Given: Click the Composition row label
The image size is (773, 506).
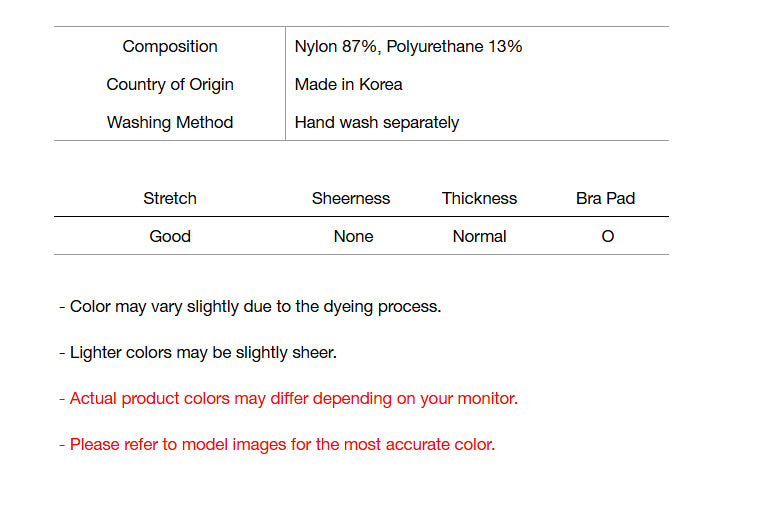Looking at the screenshot, I should pyautogui.click(x=170, y=46).
